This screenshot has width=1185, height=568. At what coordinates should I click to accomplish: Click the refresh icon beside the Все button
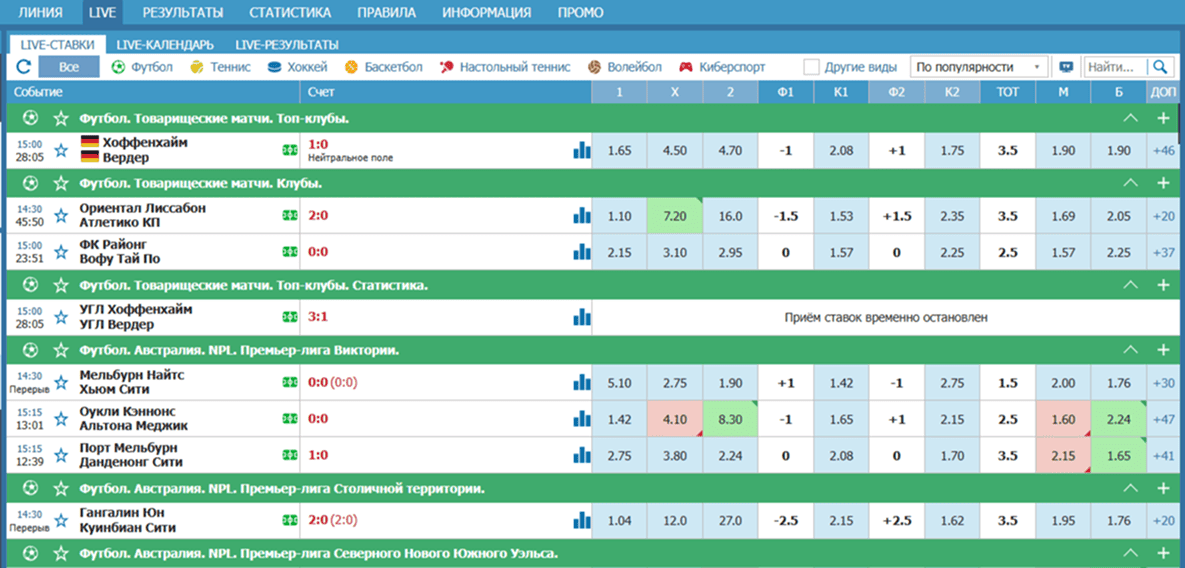23,67
